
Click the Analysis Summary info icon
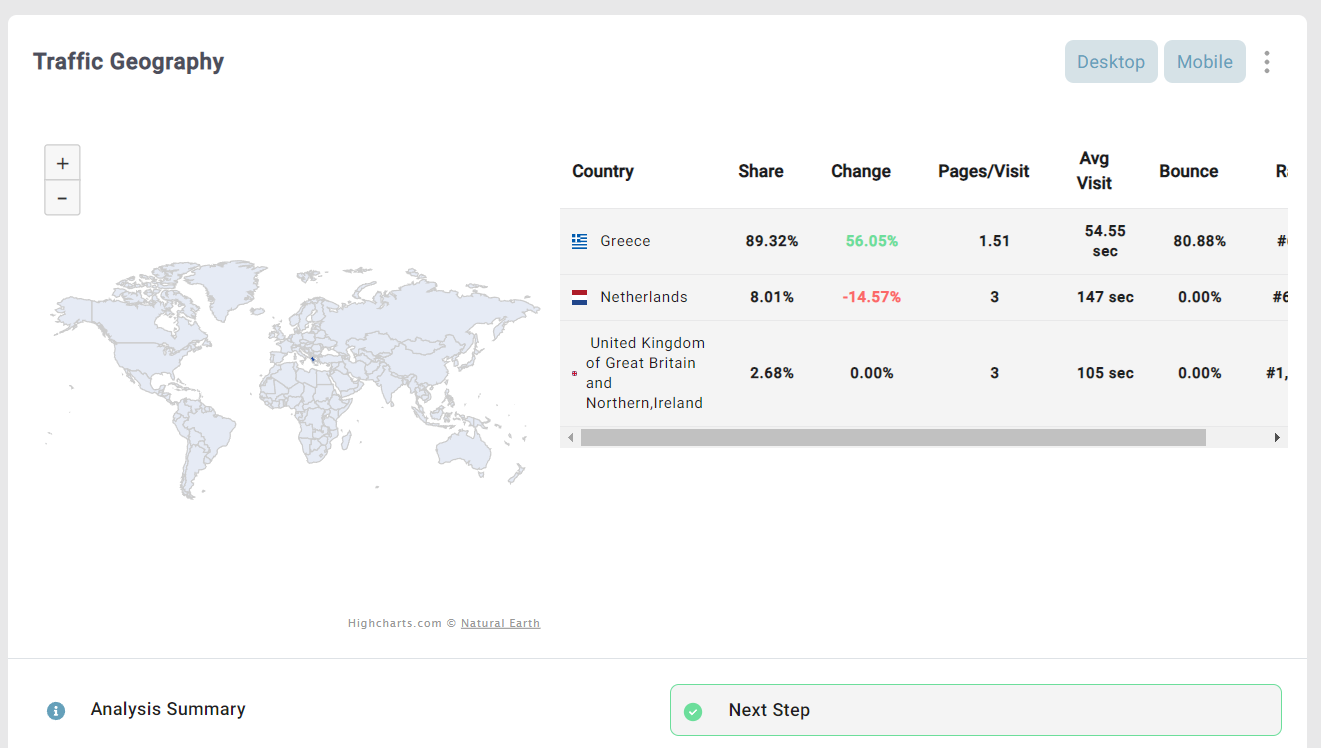56,711
